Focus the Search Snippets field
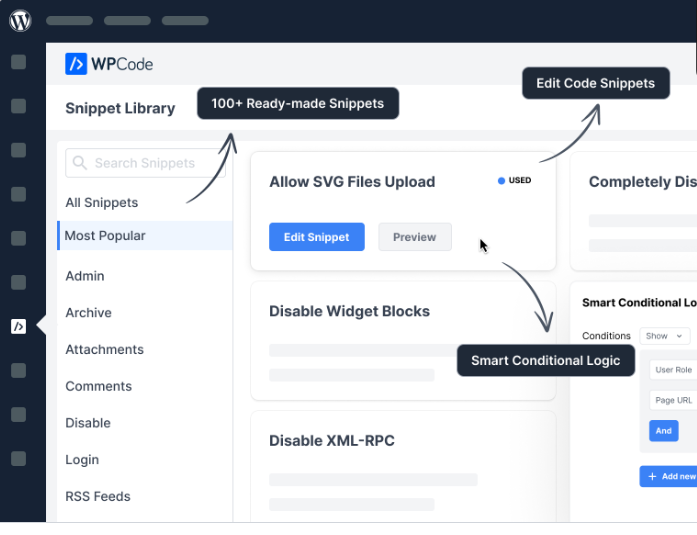Screen dimensions: 697x535 (x=145, y=163)
